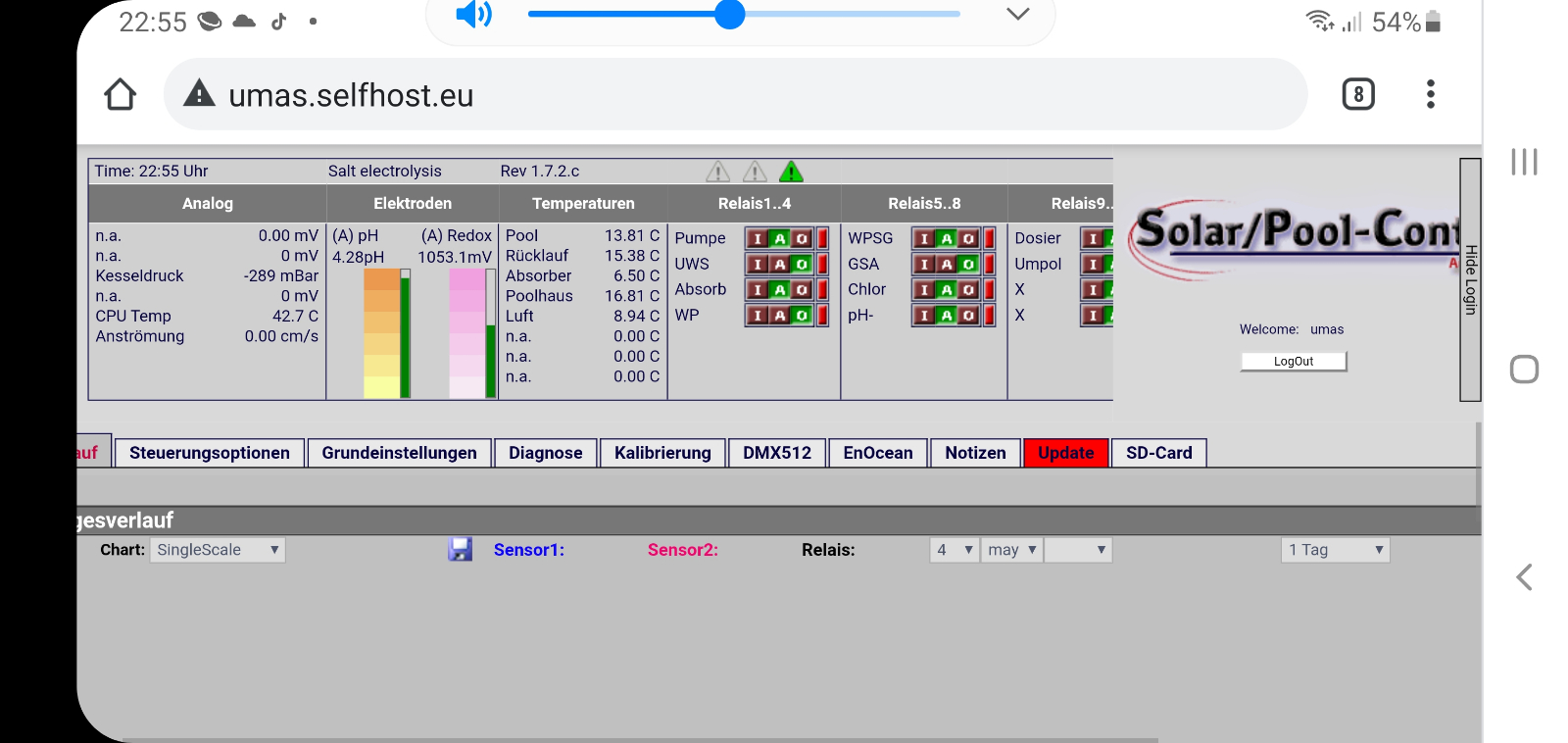The width and height of the screenshot is (1568, 743).
Task: Open the month dropdown showing may
Action: pos(1011,550)
